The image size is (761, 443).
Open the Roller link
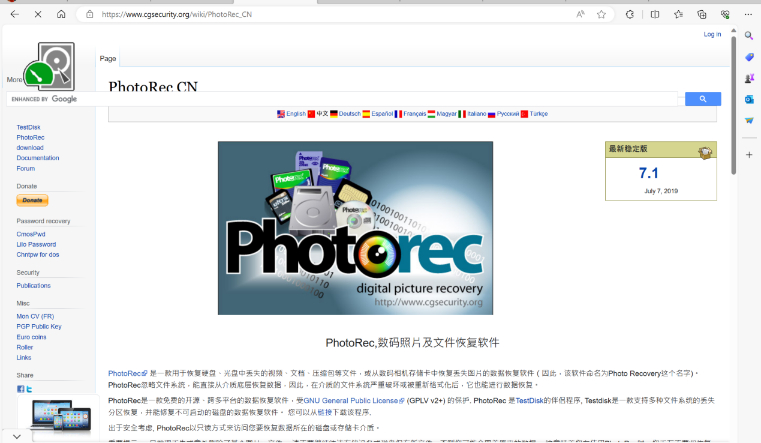[25, 347]
